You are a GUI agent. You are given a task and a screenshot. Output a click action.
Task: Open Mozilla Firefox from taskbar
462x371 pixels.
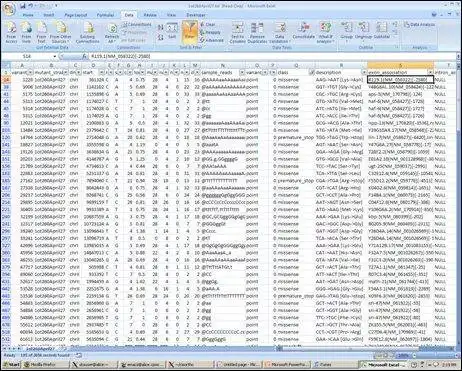[45, 365]
